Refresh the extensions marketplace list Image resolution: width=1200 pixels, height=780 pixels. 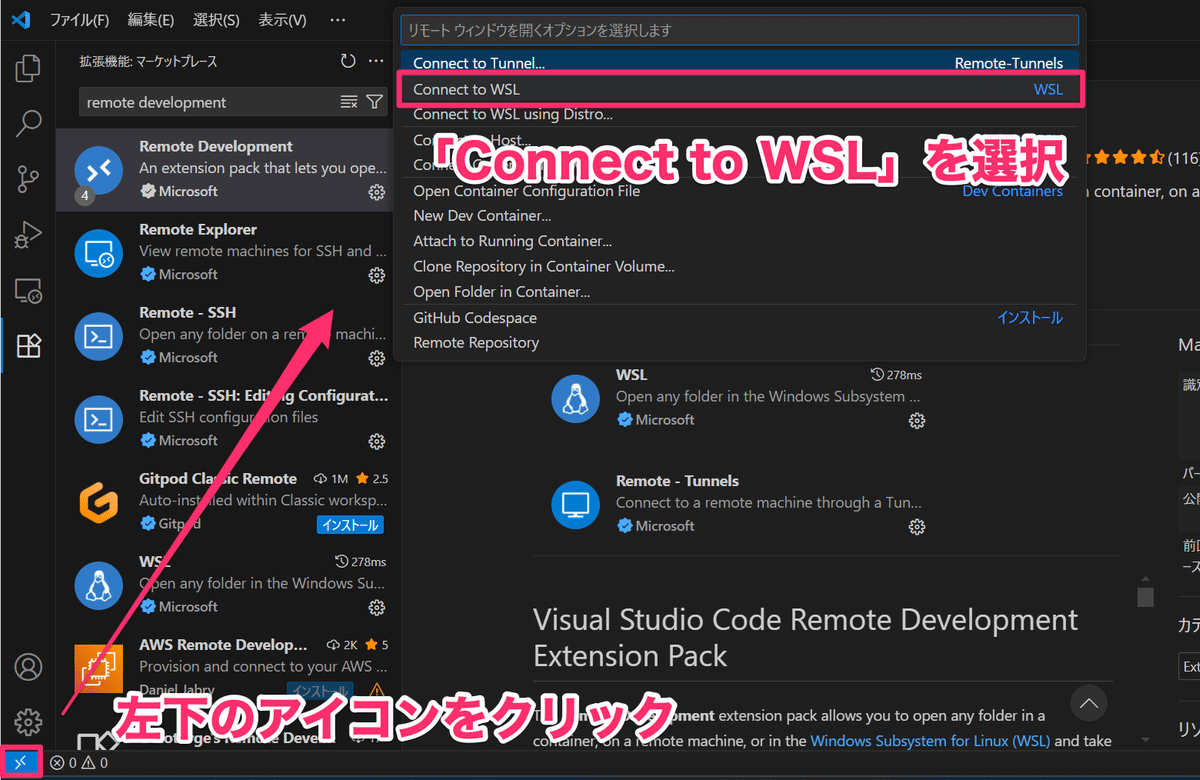348,60
